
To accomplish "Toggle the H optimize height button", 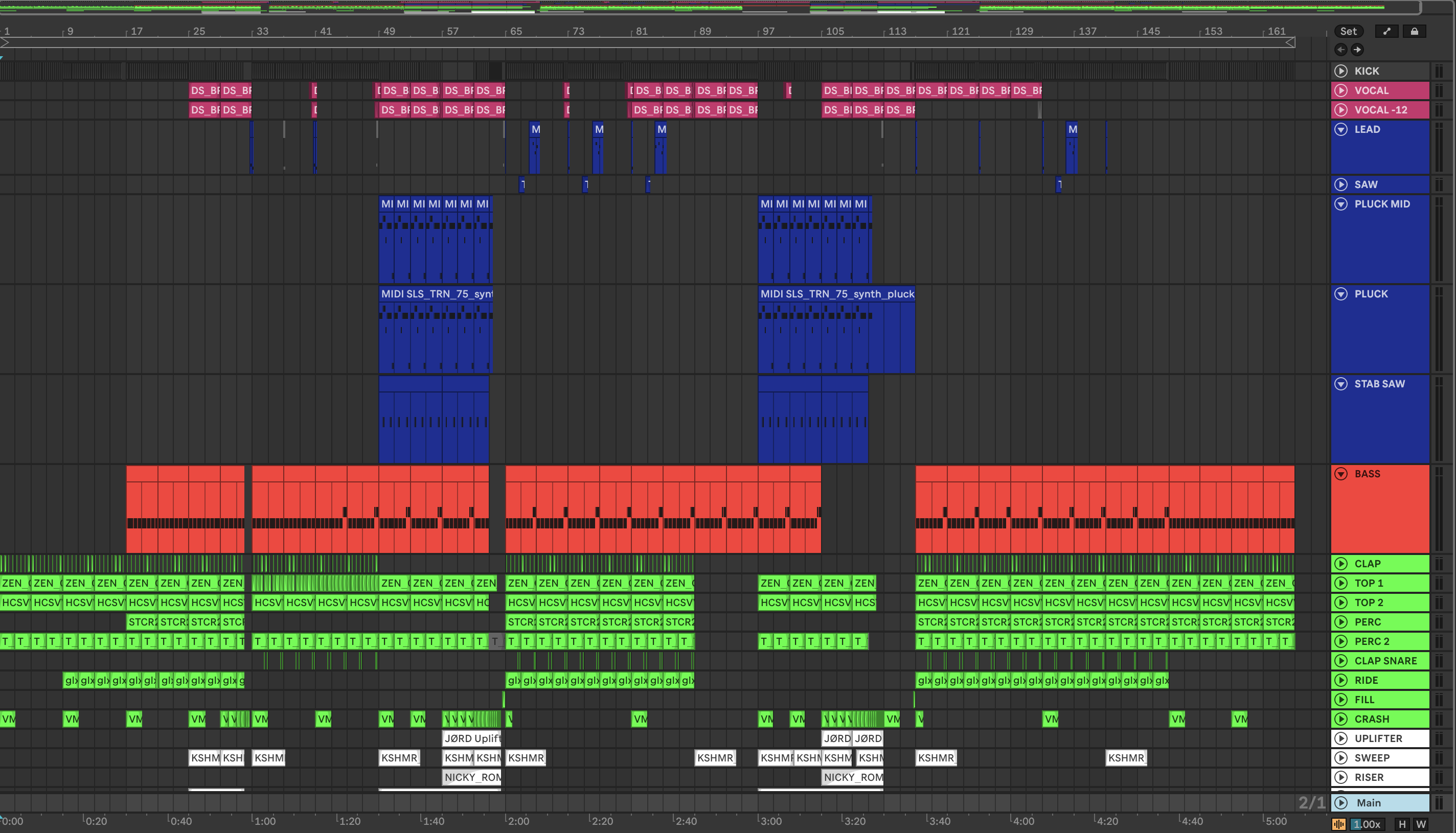I will [x=1402, y=824].
